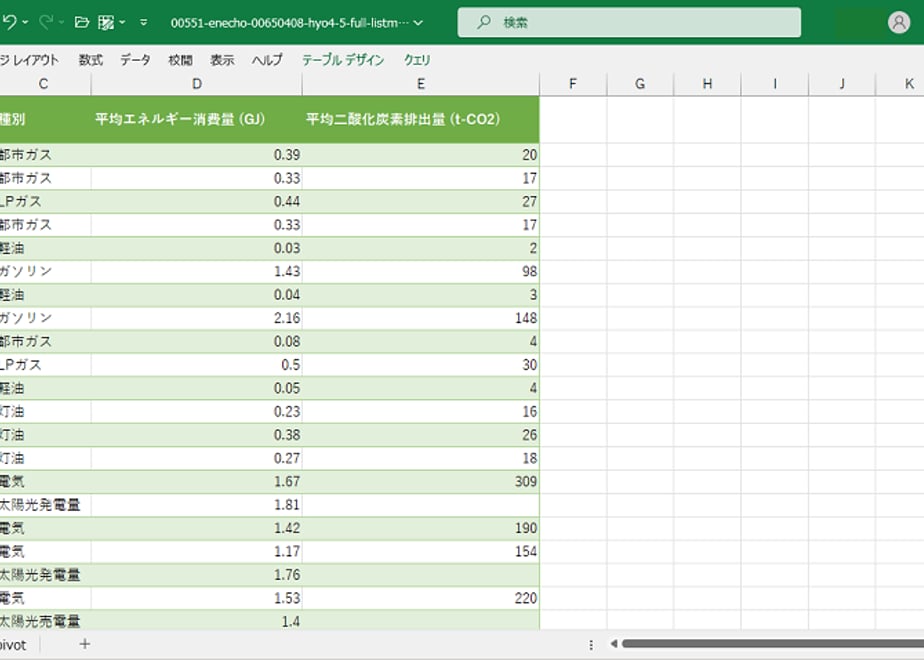Viewport: 924px width, 660px height.
Task: Select the cell with value 309
Action: tap(421, 481)
